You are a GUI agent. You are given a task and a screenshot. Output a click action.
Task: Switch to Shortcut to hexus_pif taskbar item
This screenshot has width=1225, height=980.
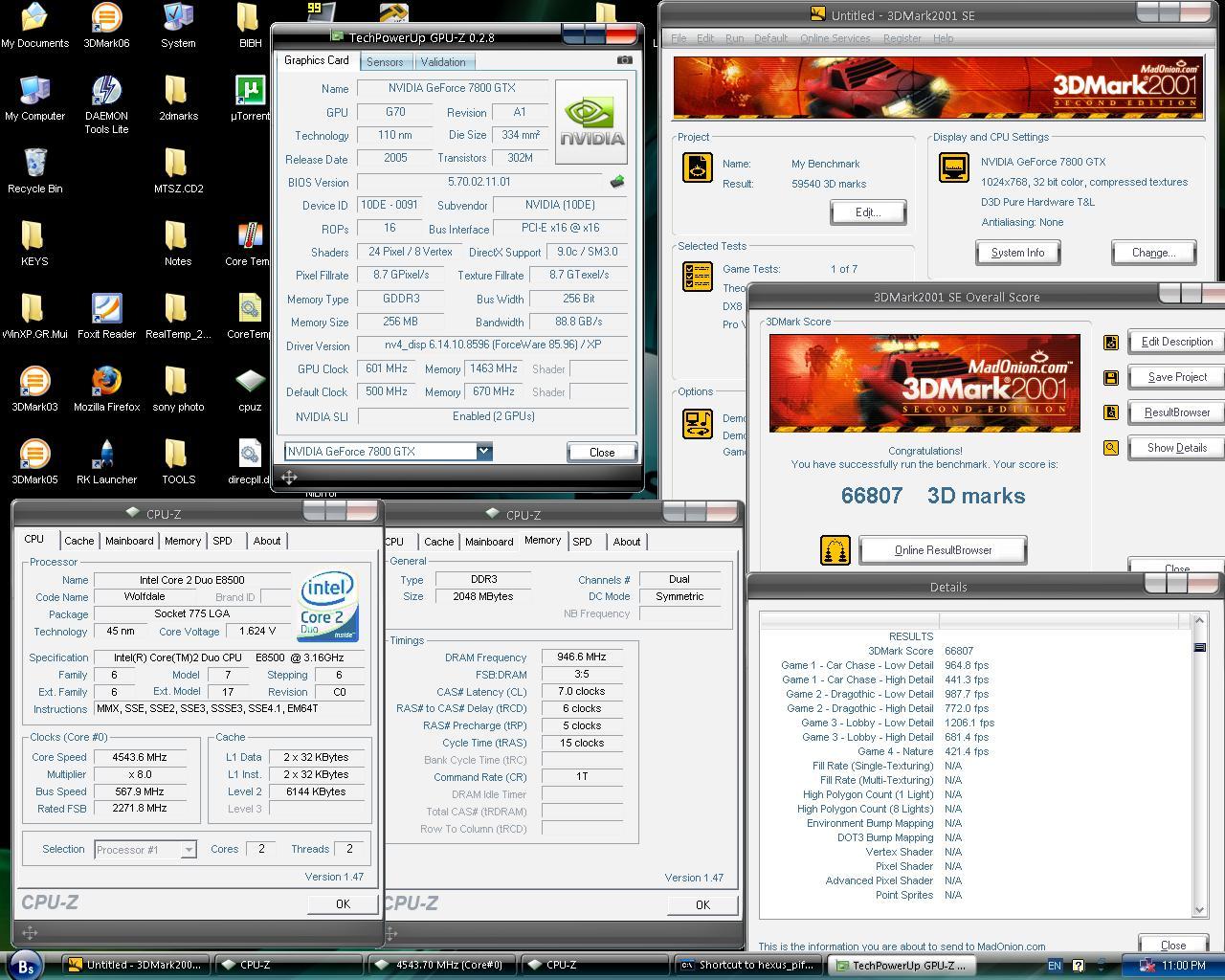pyautogui.click(x=748, y=965)
